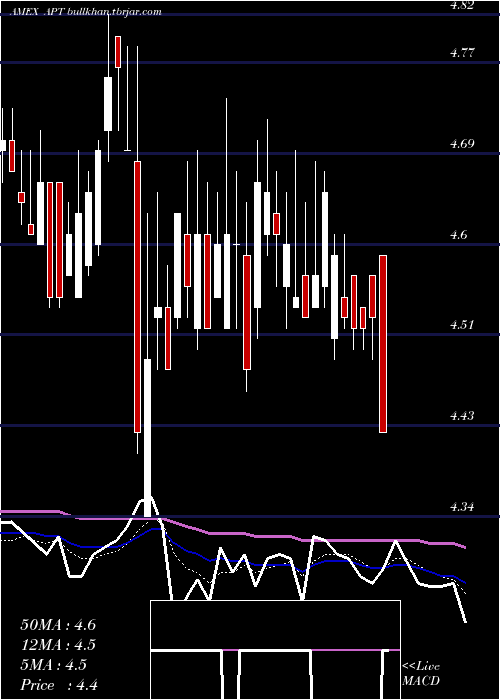Click the 50MA : 4.6 reading
Screen dimensions: 500x700
pyautogui.click(x=58, y=625)
